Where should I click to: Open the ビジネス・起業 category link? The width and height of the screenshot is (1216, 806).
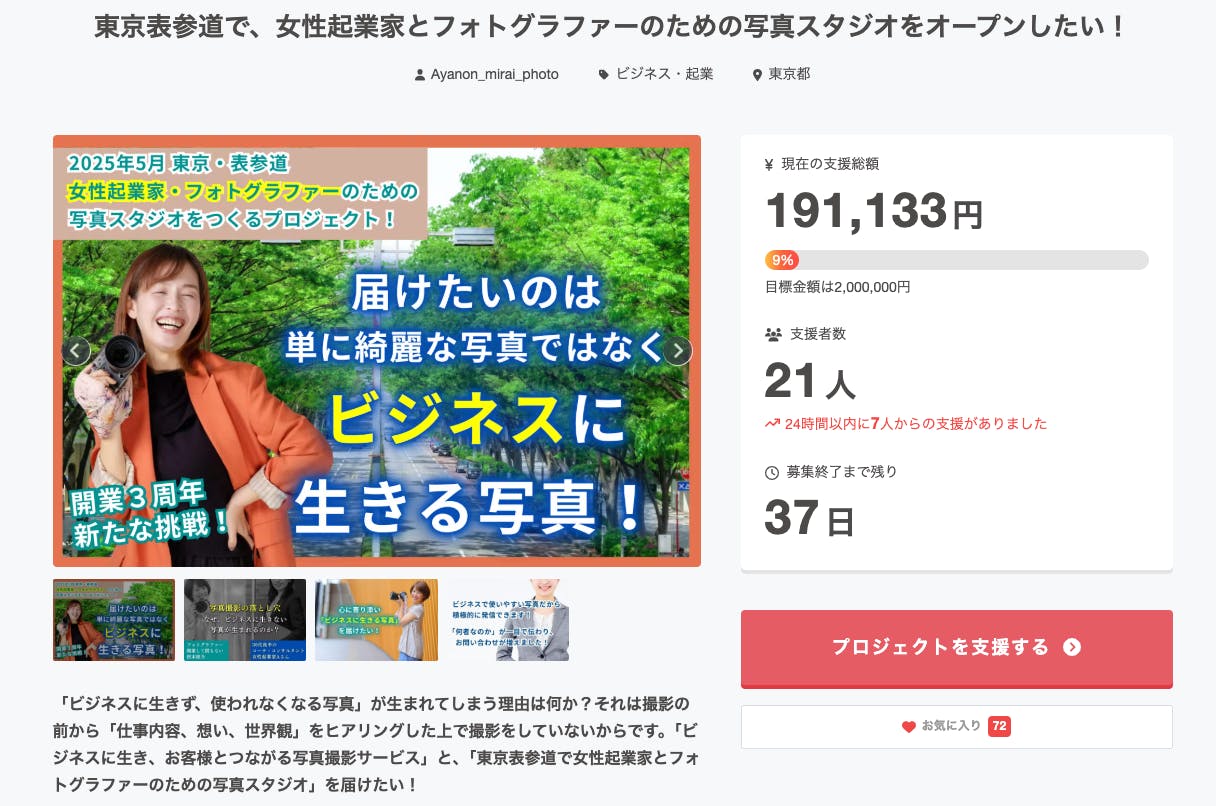point(664,75)
